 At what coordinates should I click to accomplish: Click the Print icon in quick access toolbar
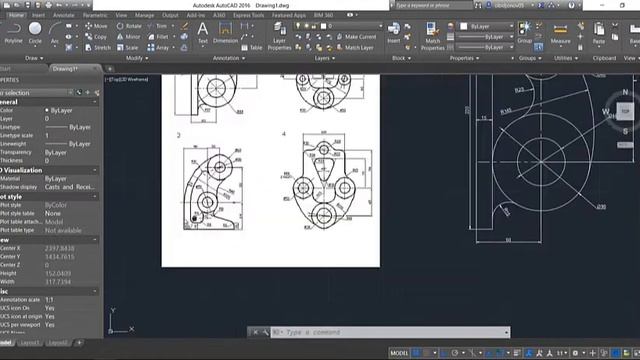click(48, 5)
